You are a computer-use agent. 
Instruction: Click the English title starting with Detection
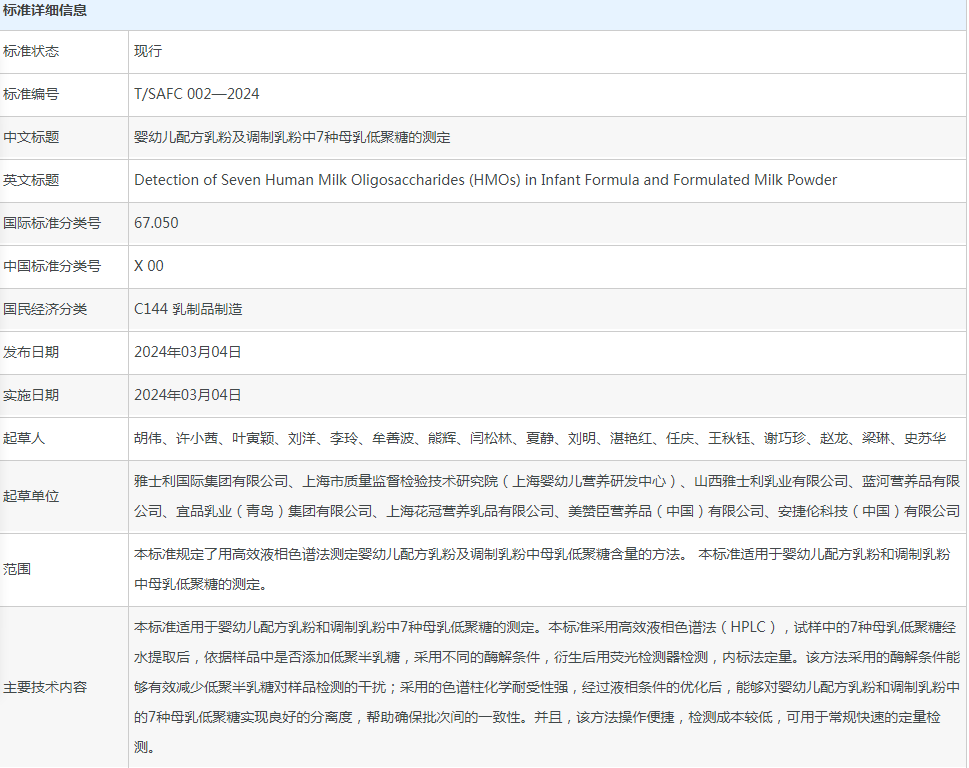coord(485,180)
